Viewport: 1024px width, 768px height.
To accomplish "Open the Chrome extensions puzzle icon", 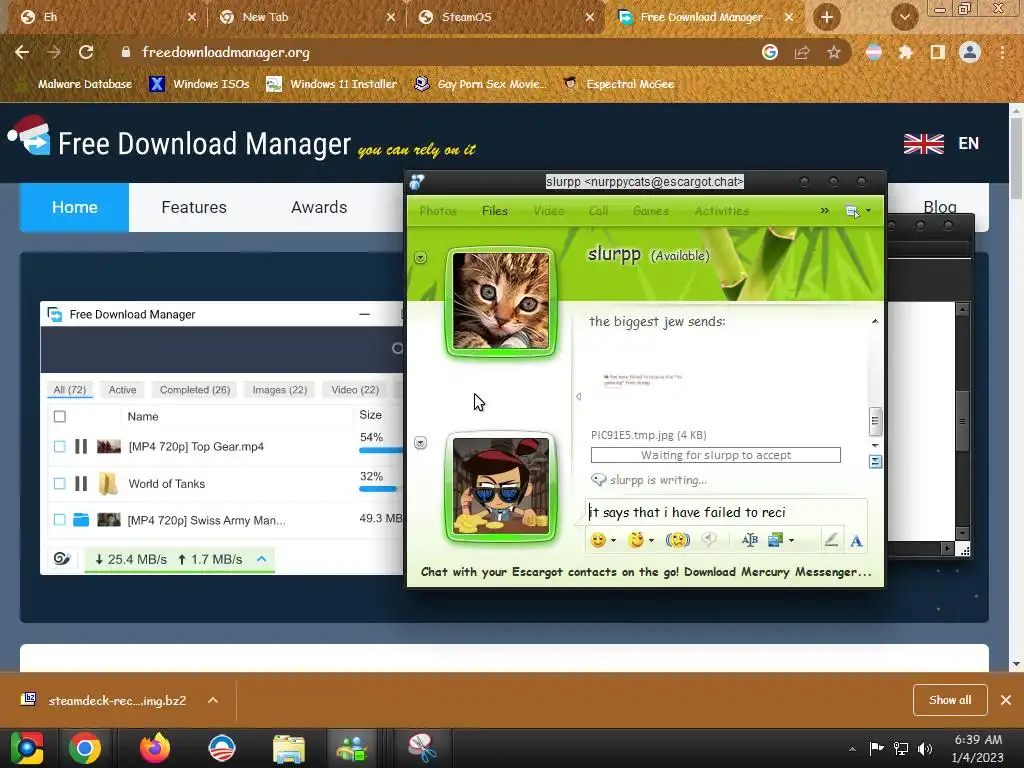I will pos(906,52).
